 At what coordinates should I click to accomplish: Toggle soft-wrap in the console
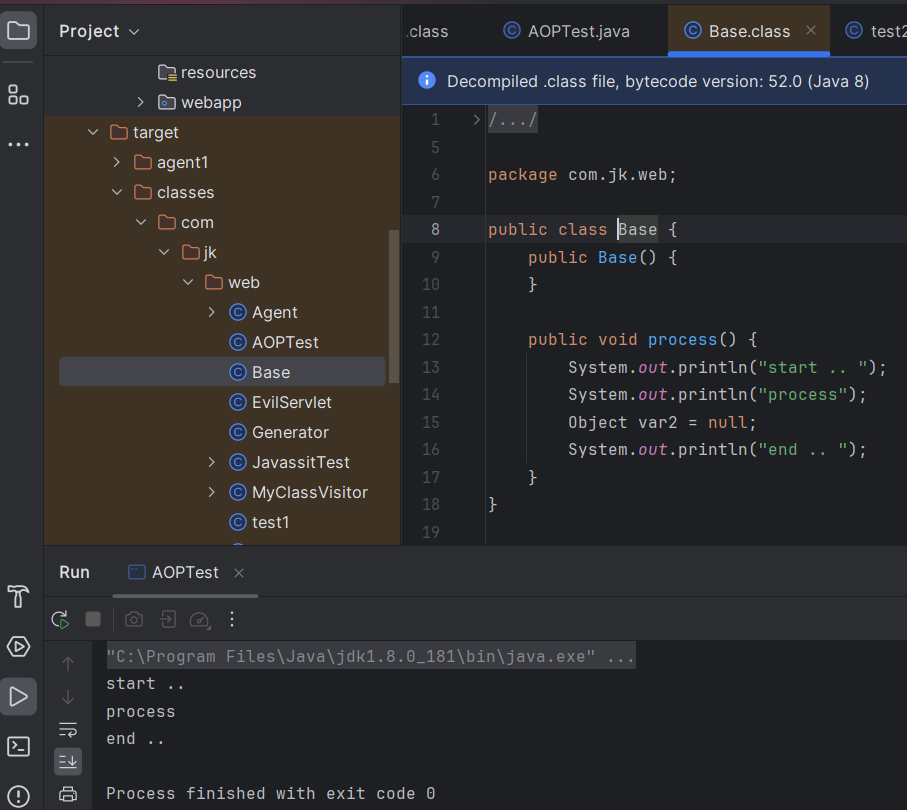pyautogui.click(x=68, y=730)
